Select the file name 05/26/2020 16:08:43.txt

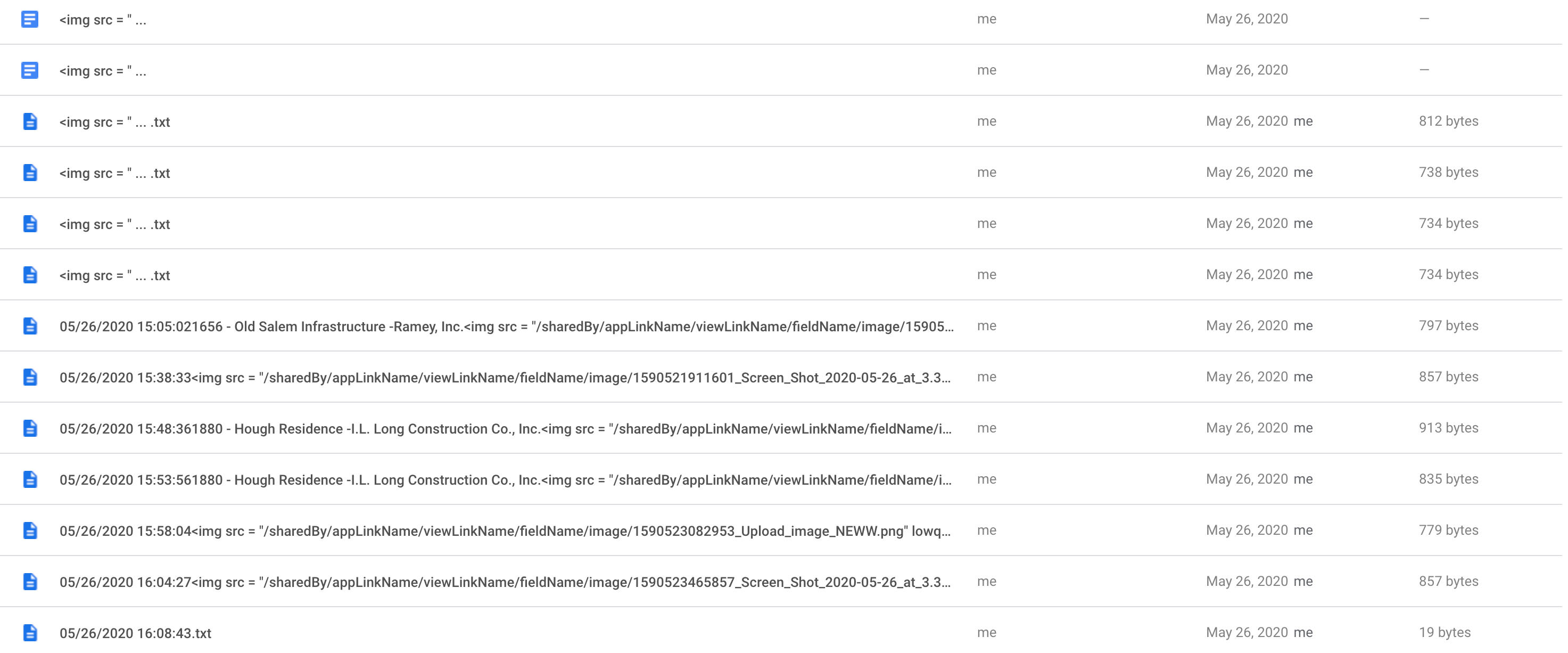[135, 633]
